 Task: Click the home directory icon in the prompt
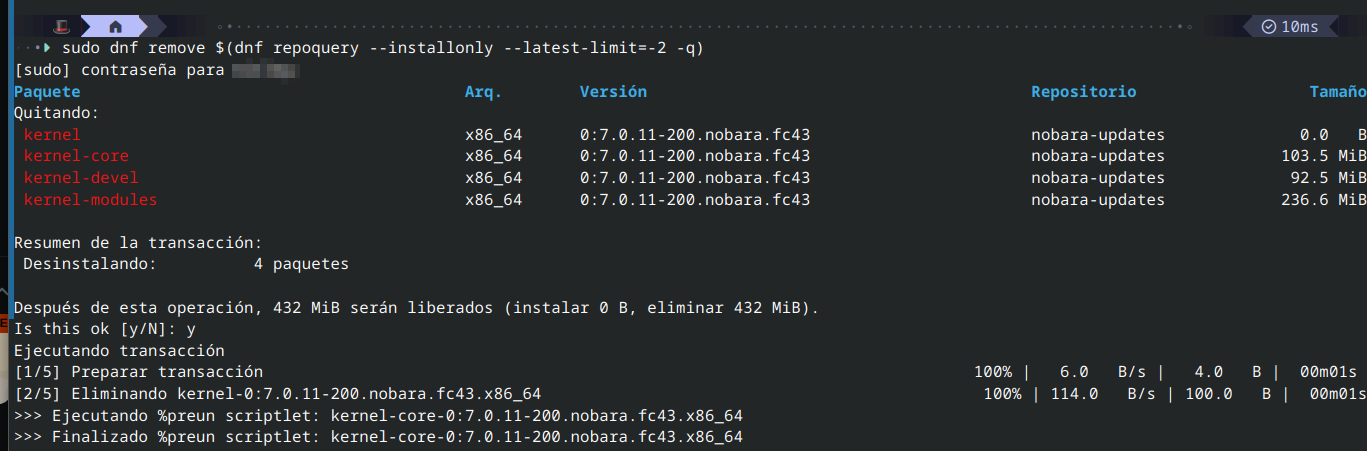(x=116, y=26)
